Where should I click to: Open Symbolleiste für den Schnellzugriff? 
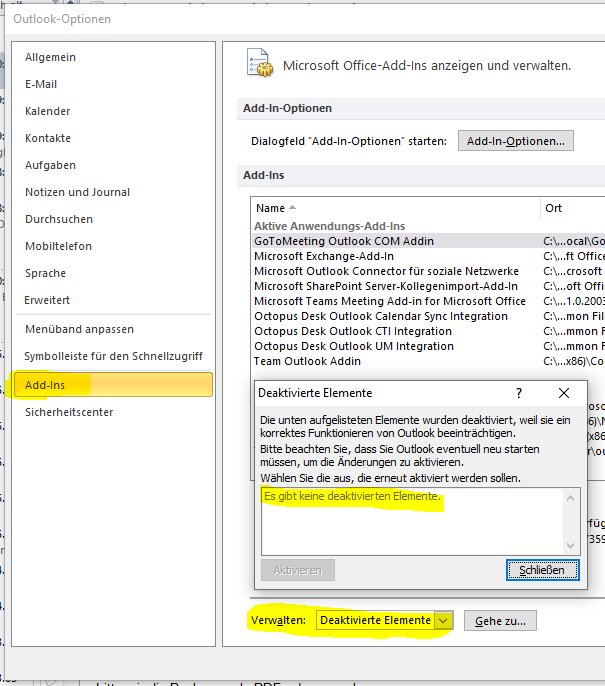pyautogui.click(x=114, y=356)
